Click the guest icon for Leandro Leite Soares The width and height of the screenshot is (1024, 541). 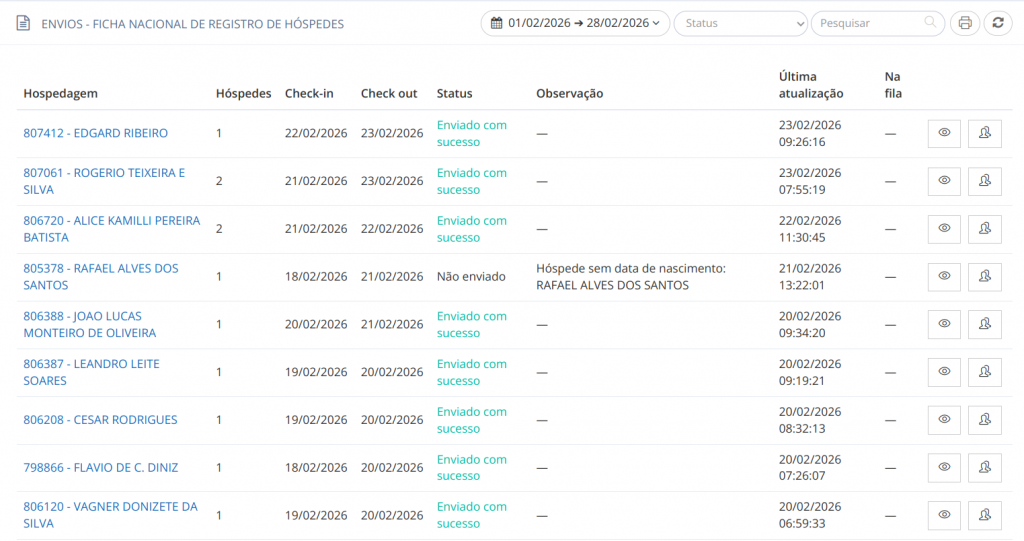click(x=984, y=372)
